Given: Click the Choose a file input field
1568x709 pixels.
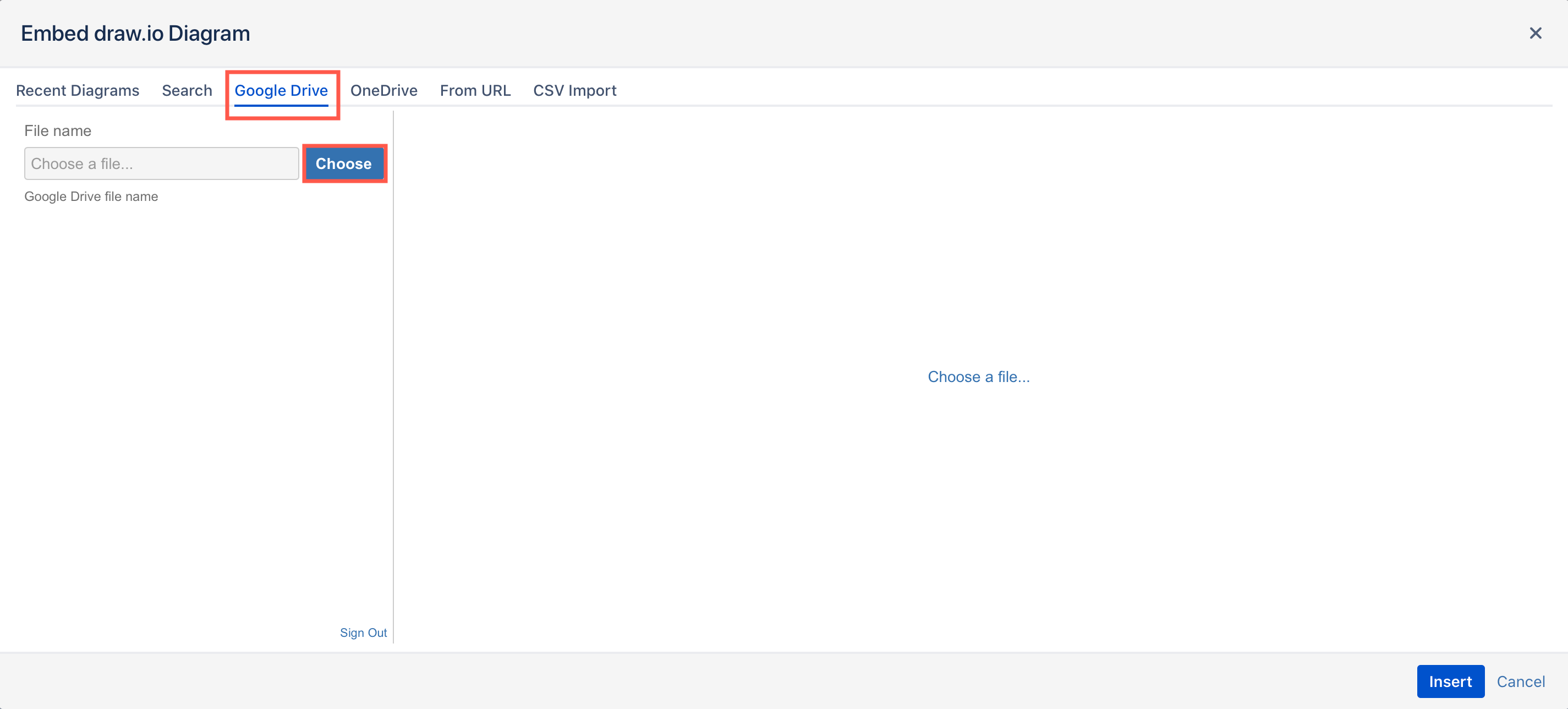Looking at the screenshot, I should (x=161, y=163).
